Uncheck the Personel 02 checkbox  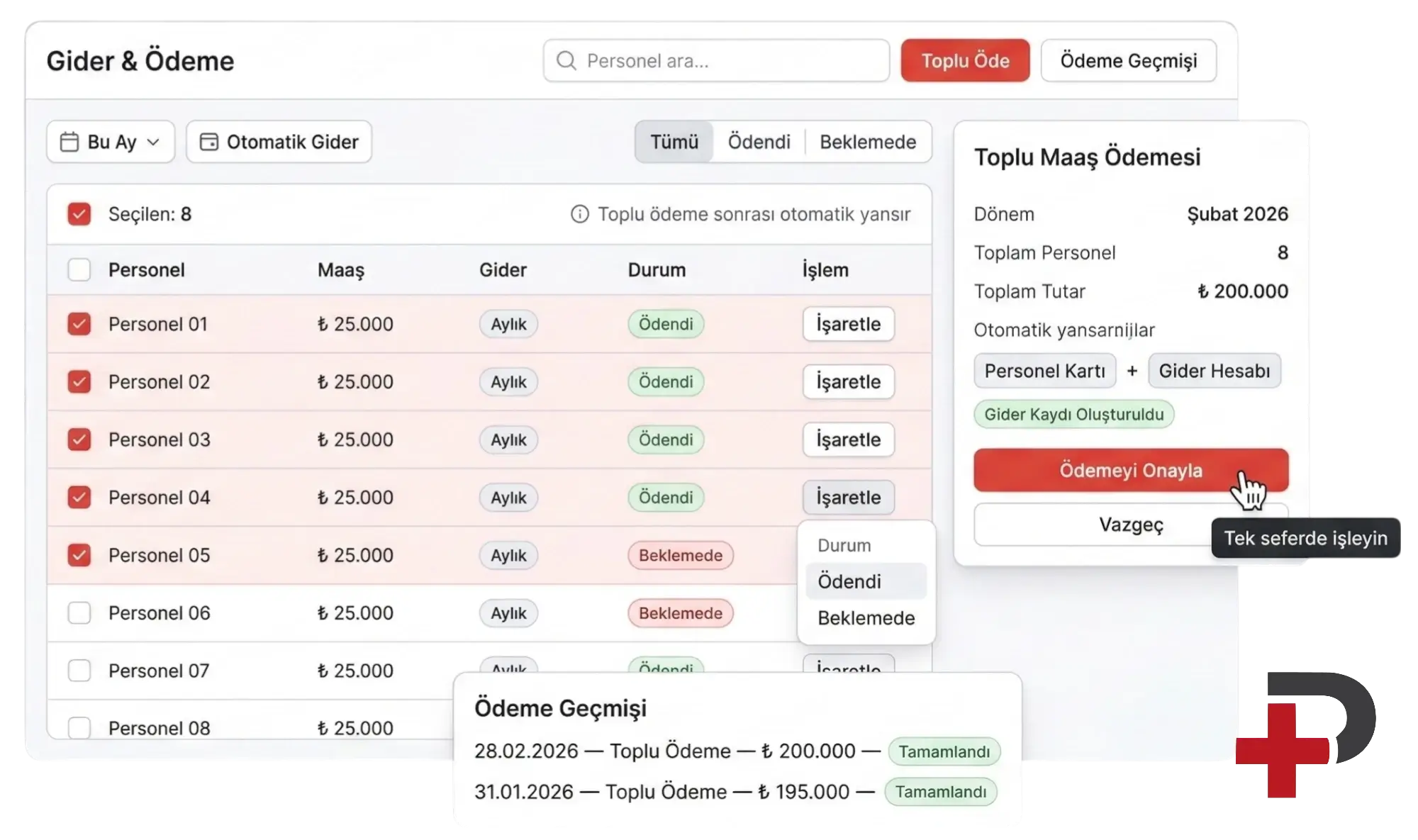[x=79, y=382]
